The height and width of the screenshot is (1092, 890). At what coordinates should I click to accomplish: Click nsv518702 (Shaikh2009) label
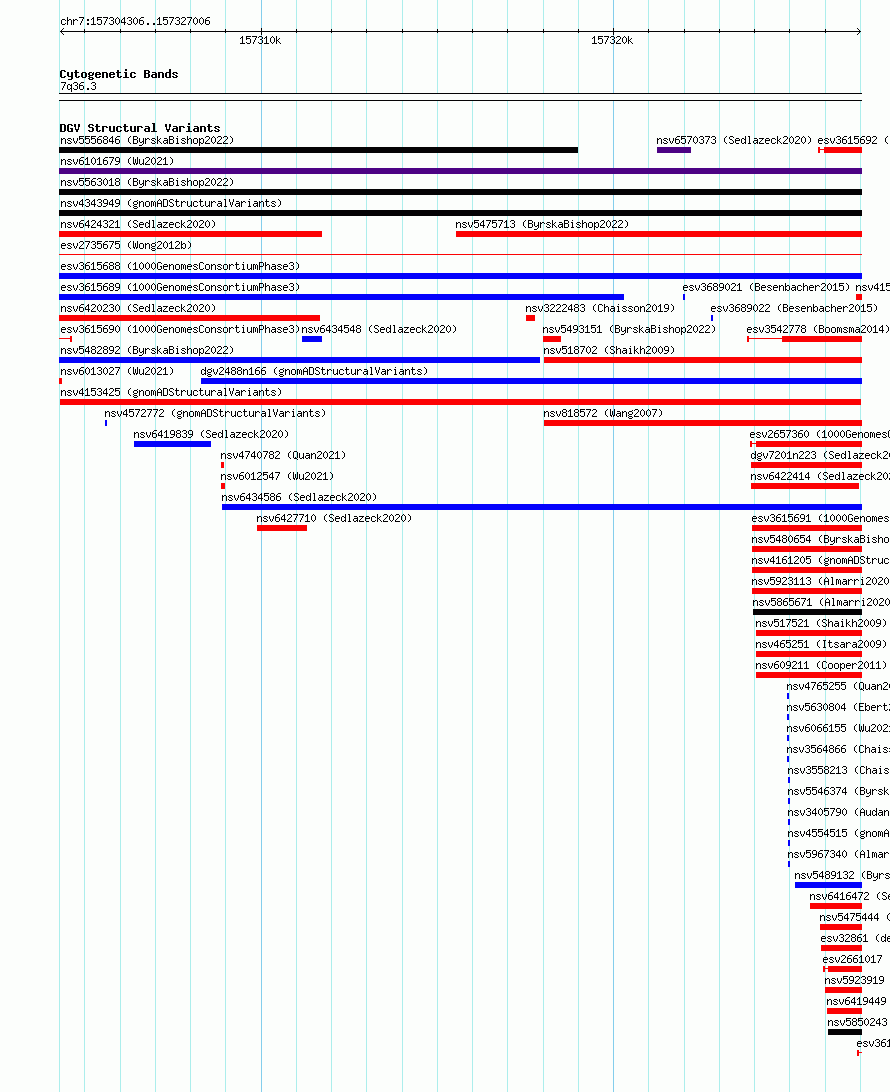click(609, 350)
